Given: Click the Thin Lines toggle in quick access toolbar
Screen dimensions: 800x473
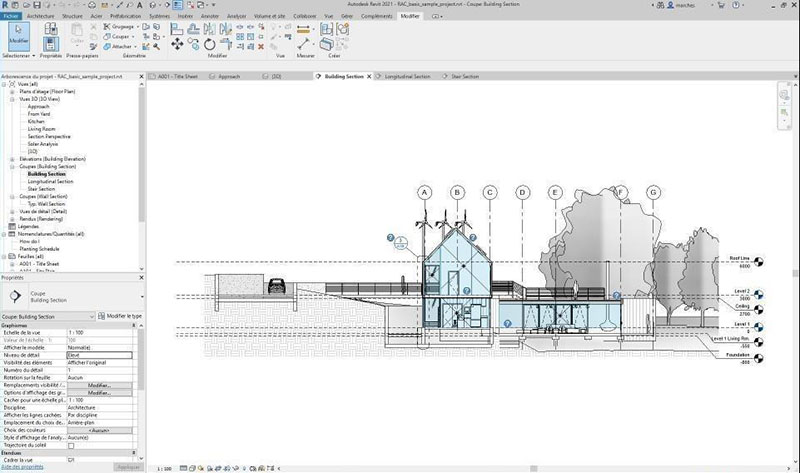Looking at the screenshot, I should [x=178, y=5].
